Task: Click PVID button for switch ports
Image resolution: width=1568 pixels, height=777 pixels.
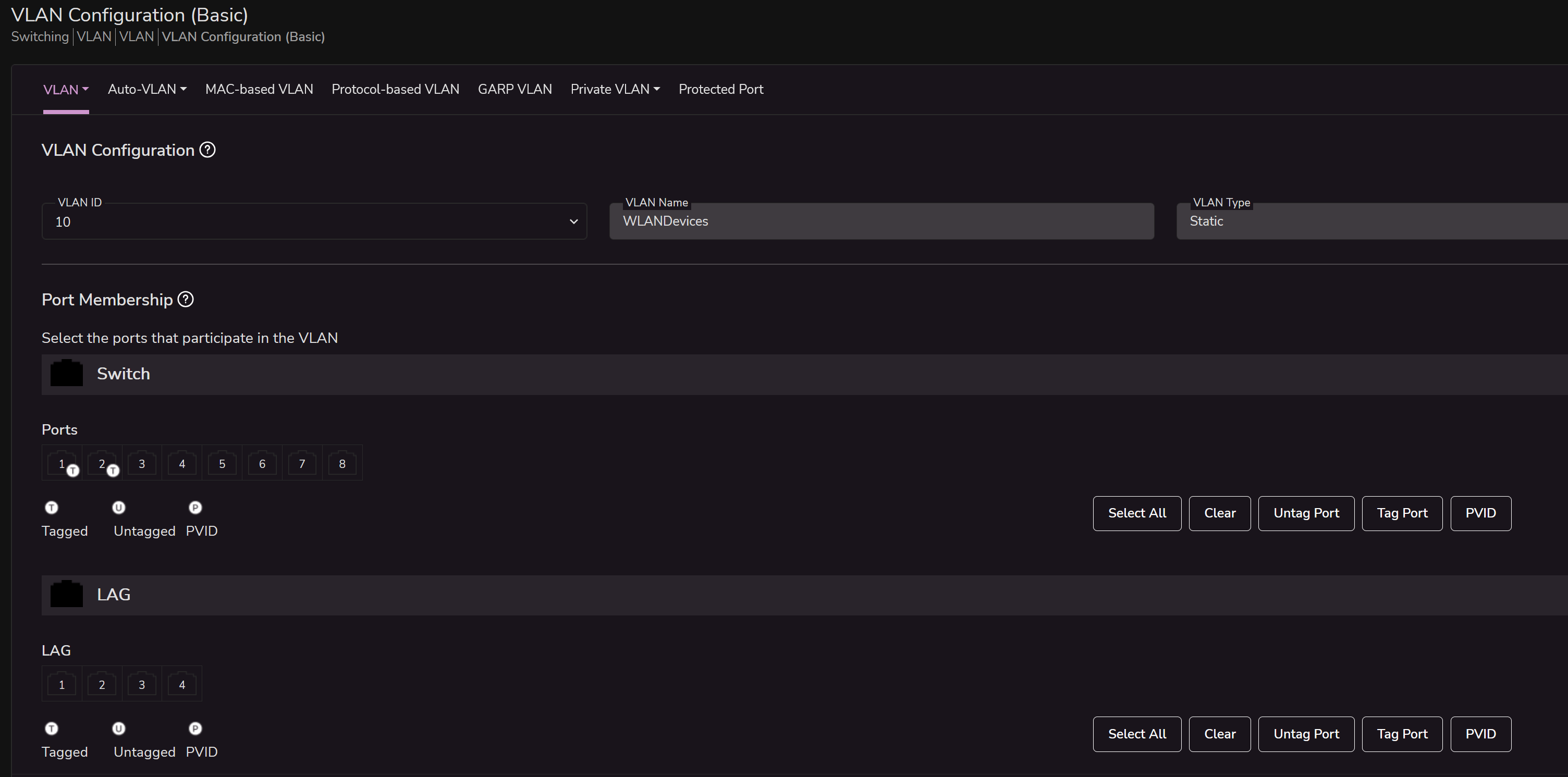Action: pos(1480,513)
